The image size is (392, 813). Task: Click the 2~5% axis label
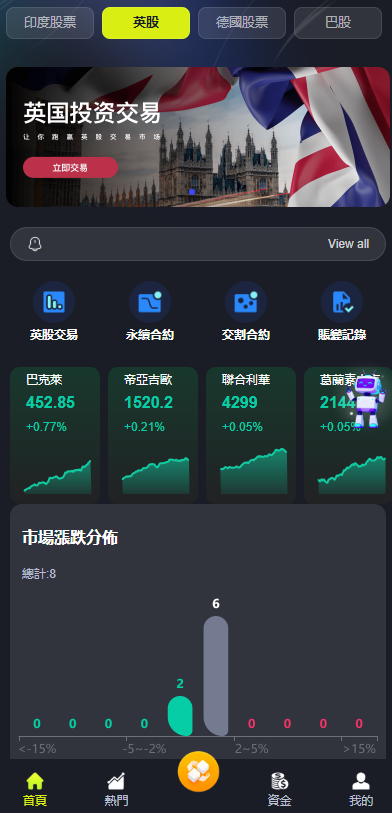pos(251,749)
